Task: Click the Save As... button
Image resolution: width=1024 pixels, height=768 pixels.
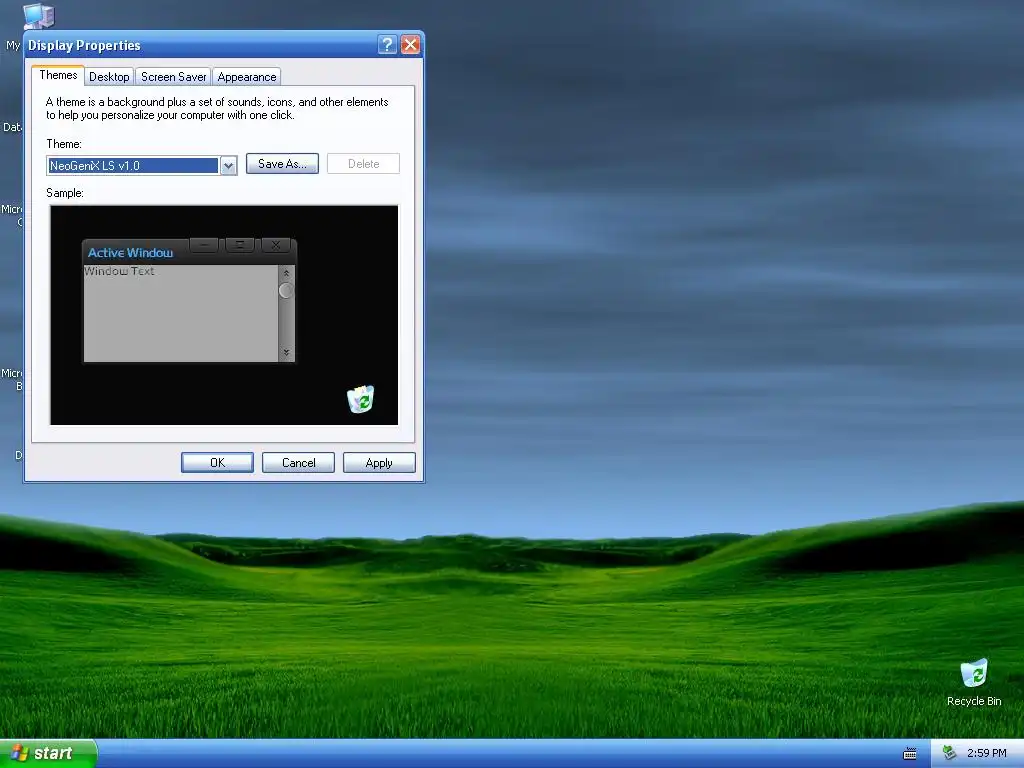Action: coord(282,164)
